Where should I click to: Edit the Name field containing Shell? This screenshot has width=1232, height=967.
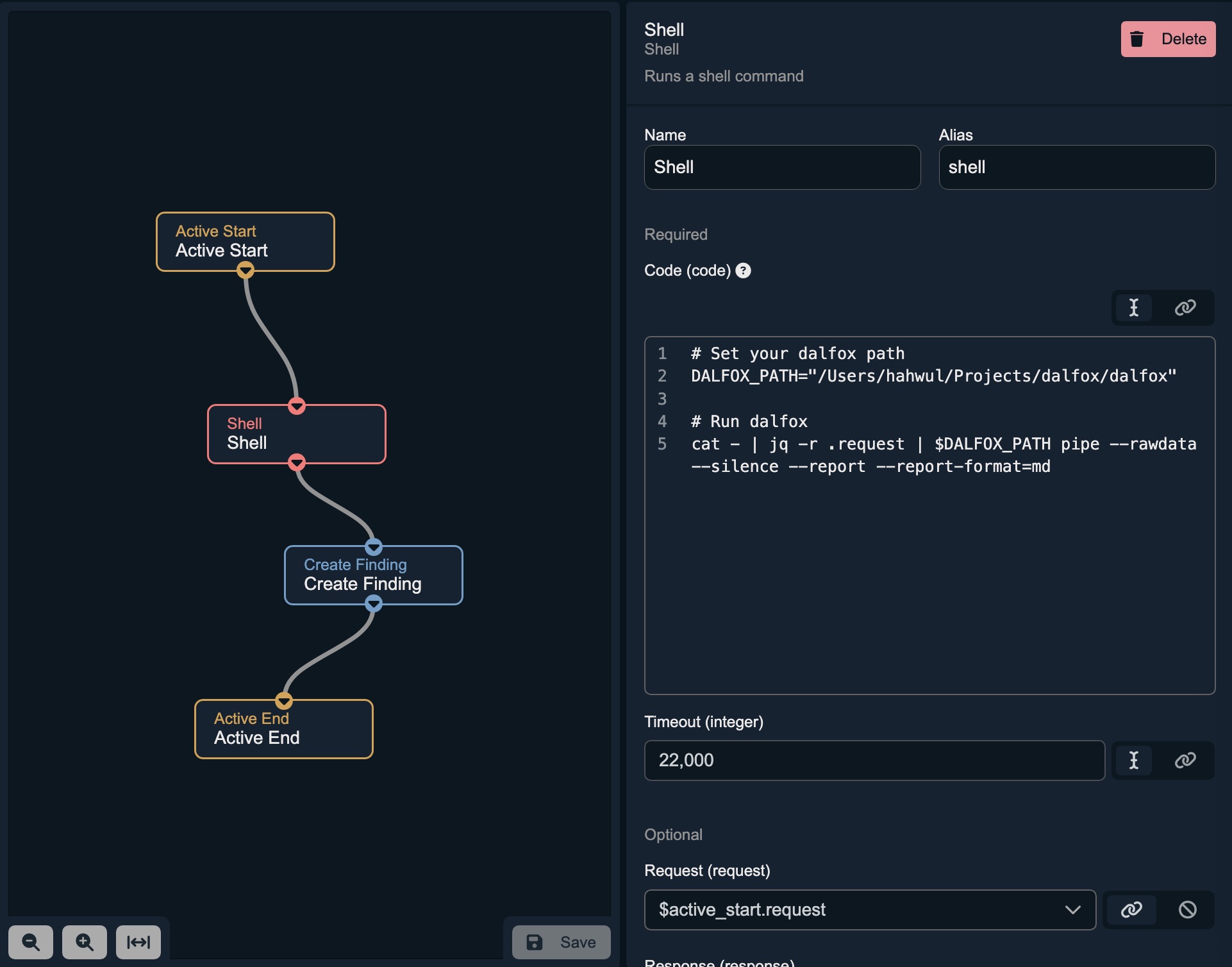click(782, 167)
